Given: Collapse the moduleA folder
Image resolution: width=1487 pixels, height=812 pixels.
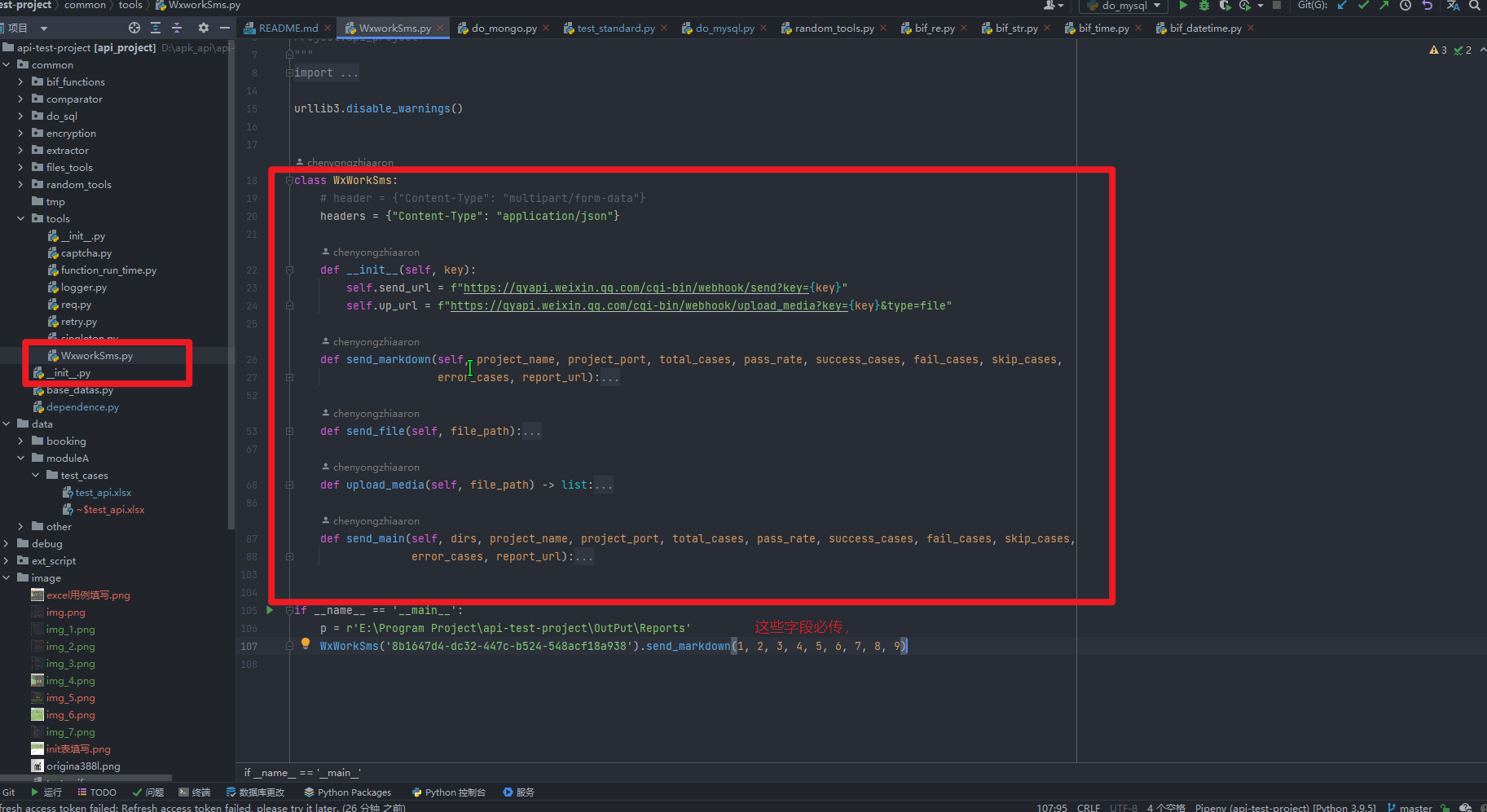Looking at the screenshot, I should (20, 458).
